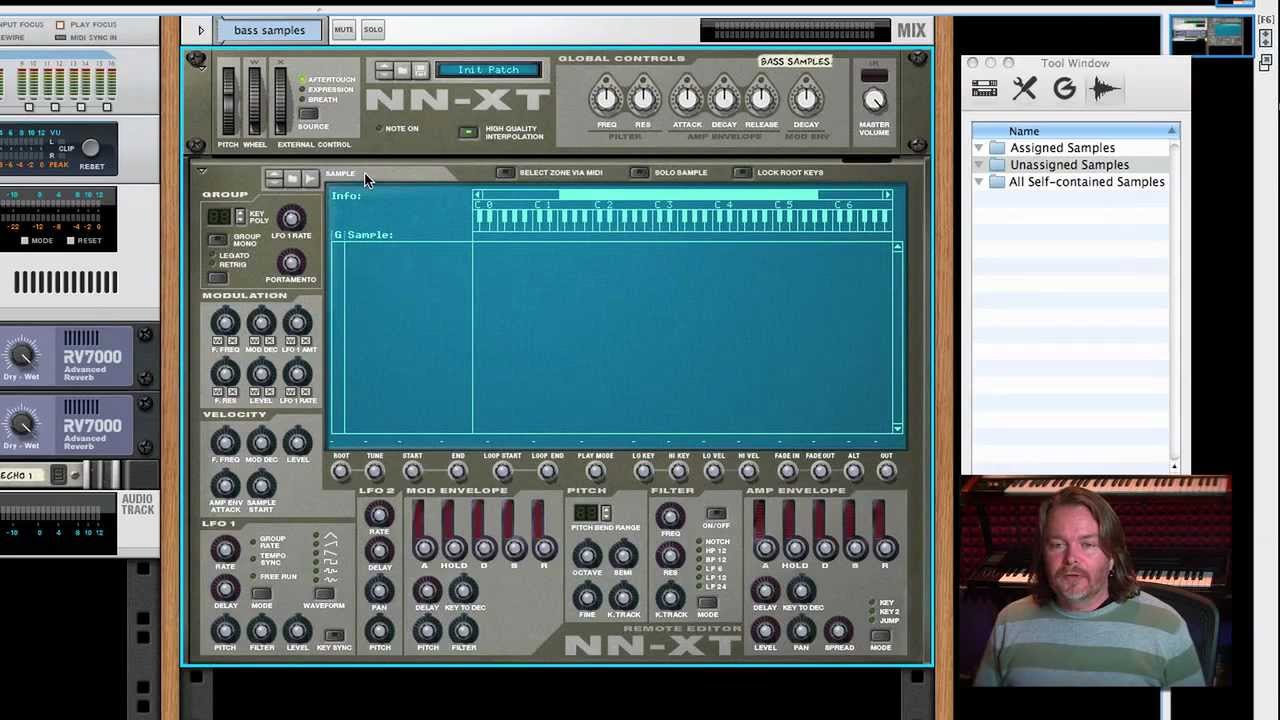
Task: Click the Amp Envelope R fader
Action: 885,547
